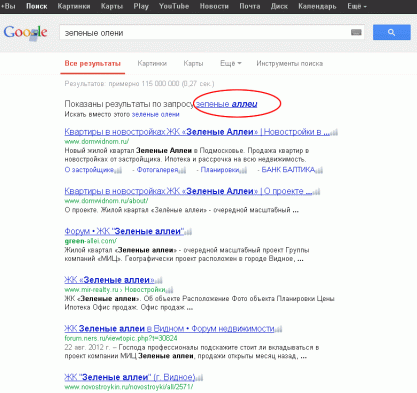Click into the search query input field
Screen dimensions: 417x393
click(205, 33)
